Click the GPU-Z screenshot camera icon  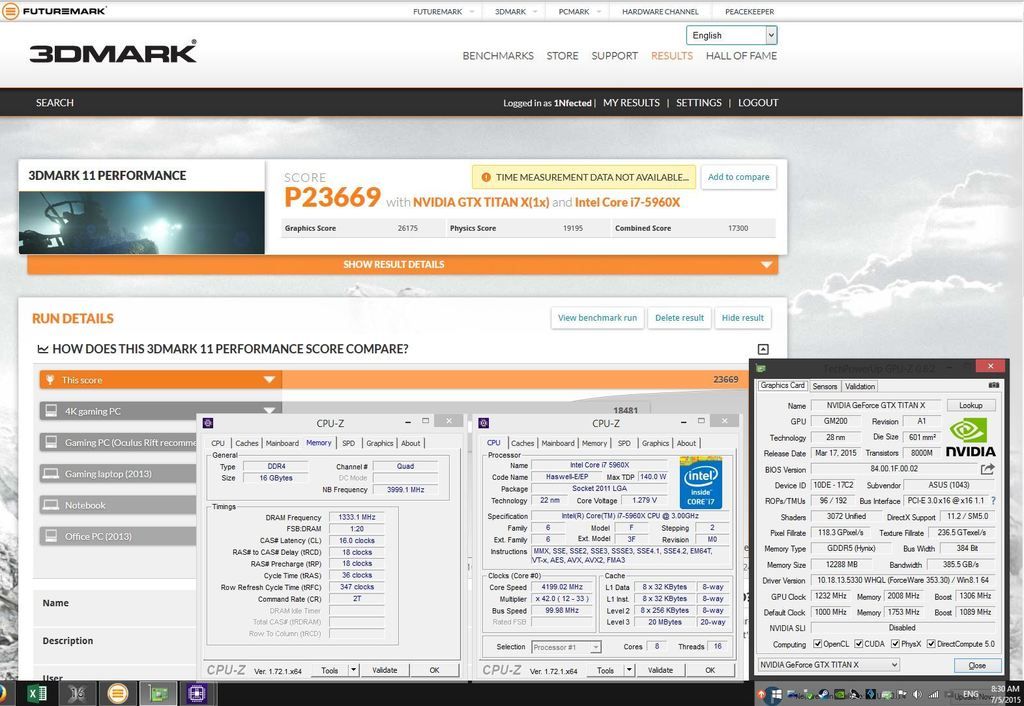tap(993, 385)
